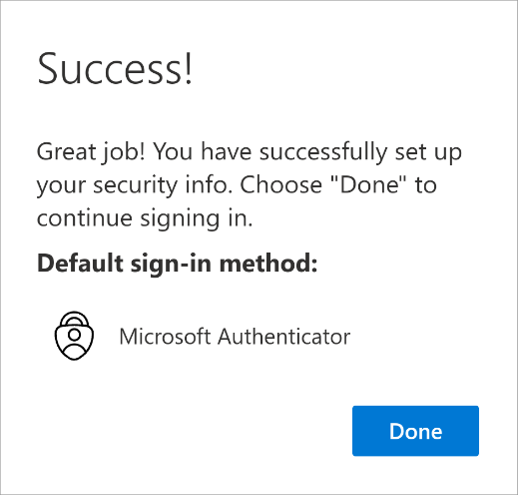Click the words 'You have' in the message

202,152
